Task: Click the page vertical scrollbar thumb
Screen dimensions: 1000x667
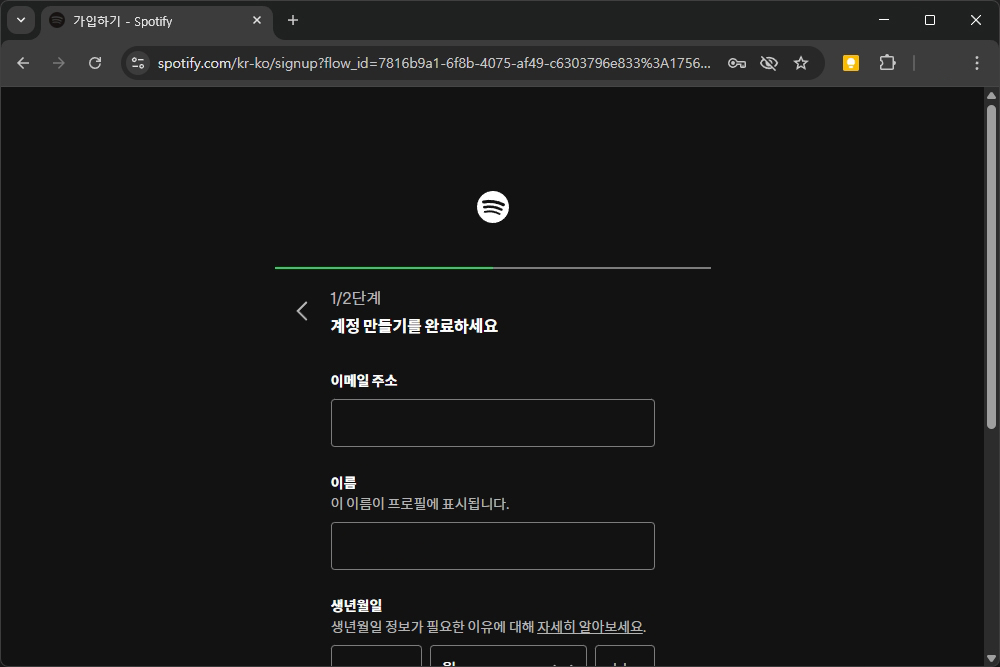Action: [x=990, y=267]
